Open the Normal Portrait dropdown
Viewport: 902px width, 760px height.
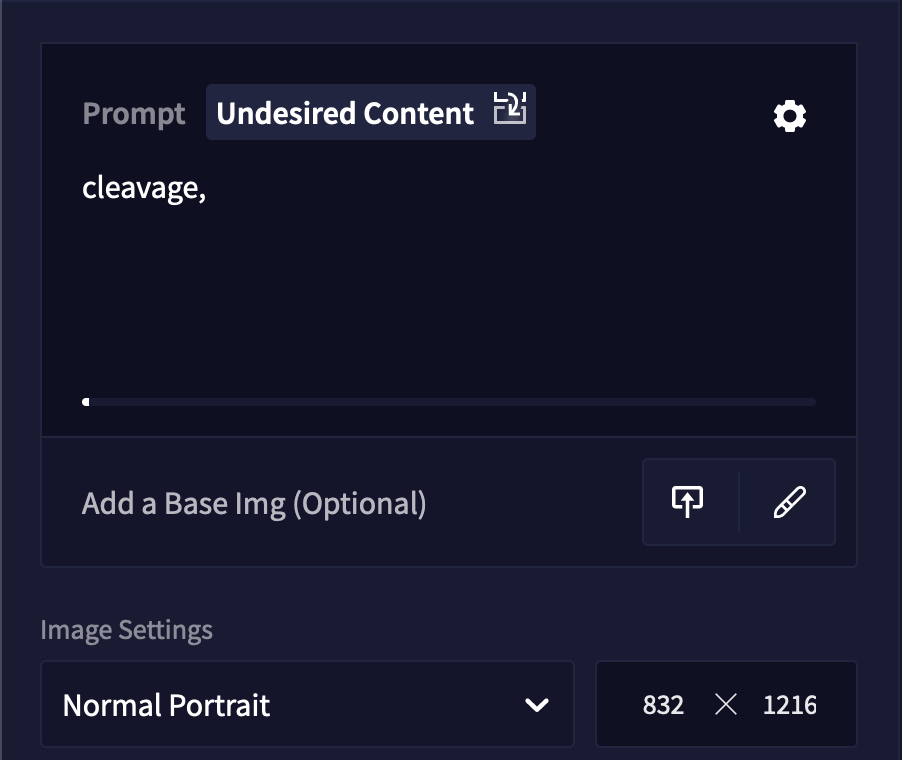click(307, 704)
